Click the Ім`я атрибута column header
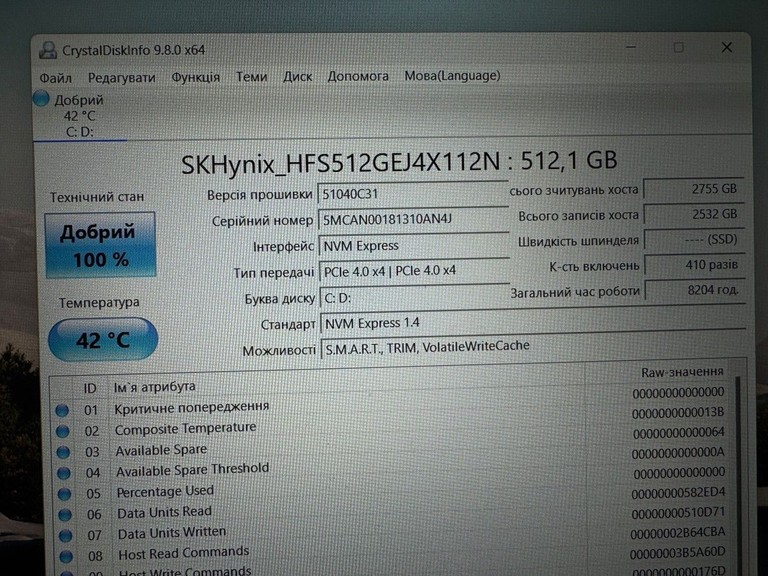 click(x=154, y=387)
